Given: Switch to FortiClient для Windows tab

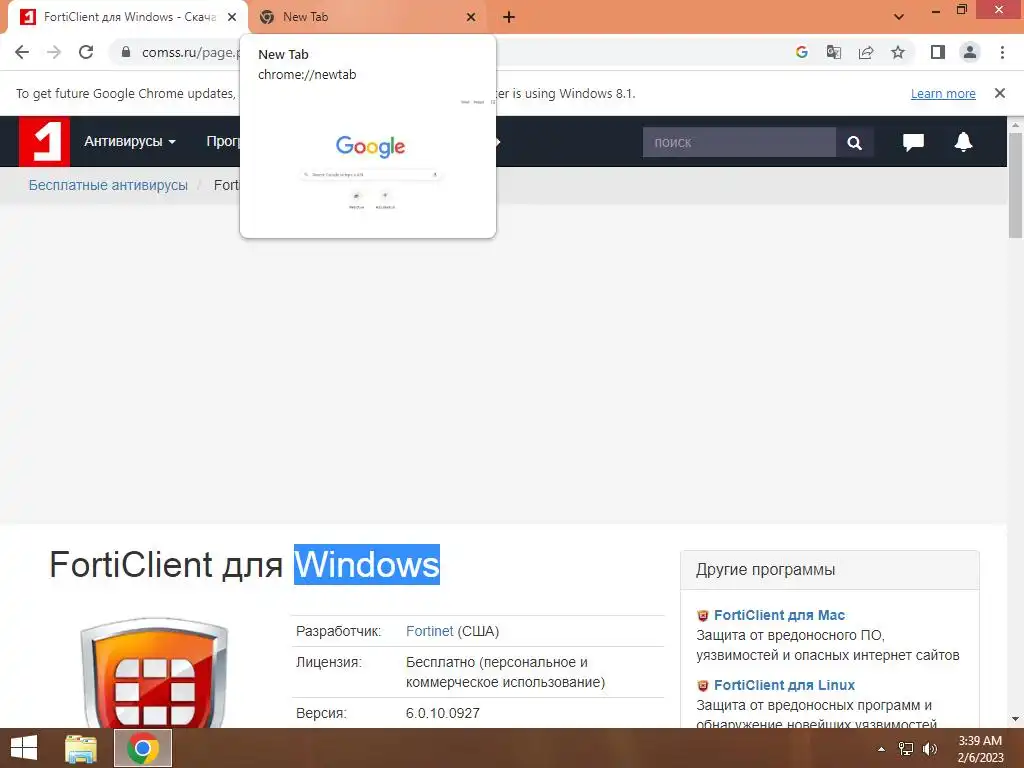Looking at the screenshot, I should (x=127, y=17).
